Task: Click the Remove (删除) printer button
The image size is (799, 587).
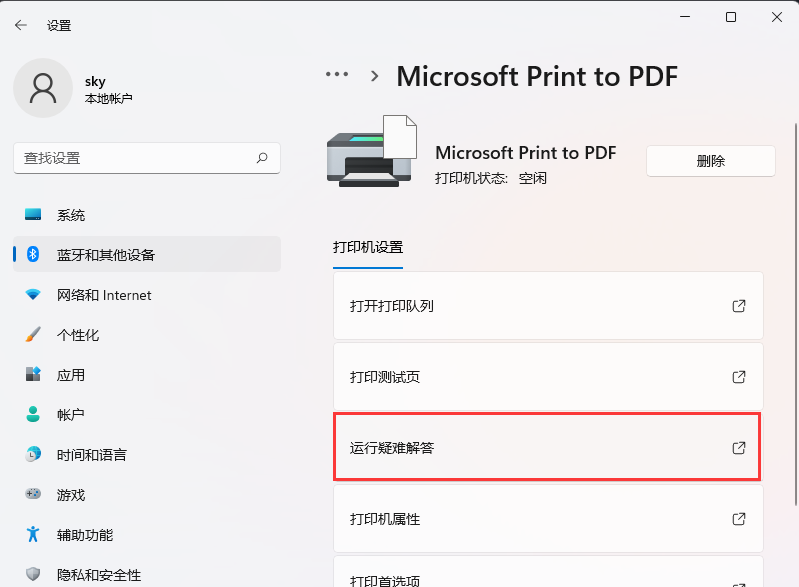Action: (710, 161)
